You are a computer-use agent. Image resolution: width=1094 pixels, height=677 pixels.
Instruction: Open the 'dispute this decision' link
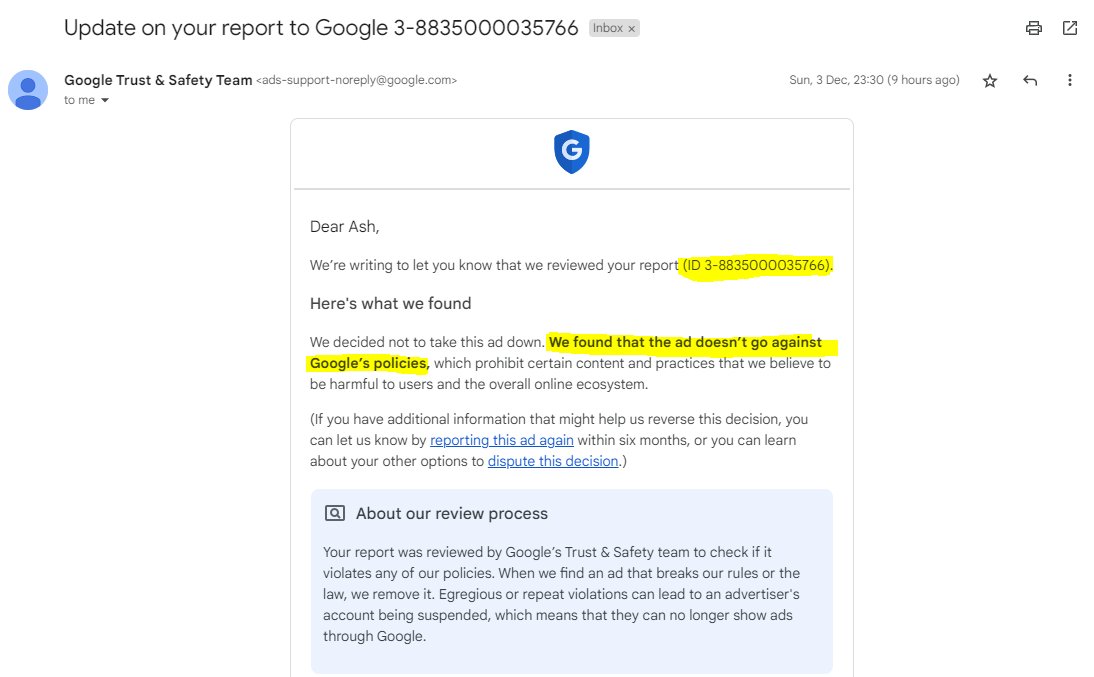[553, 461]
